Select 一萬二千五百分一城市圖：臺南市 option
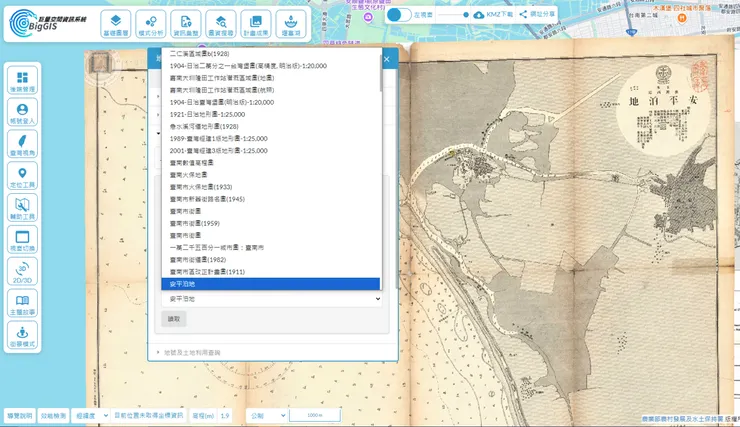The width and height of the screenshot is (740, 427). pyautogui.click(x=270, y=247)
